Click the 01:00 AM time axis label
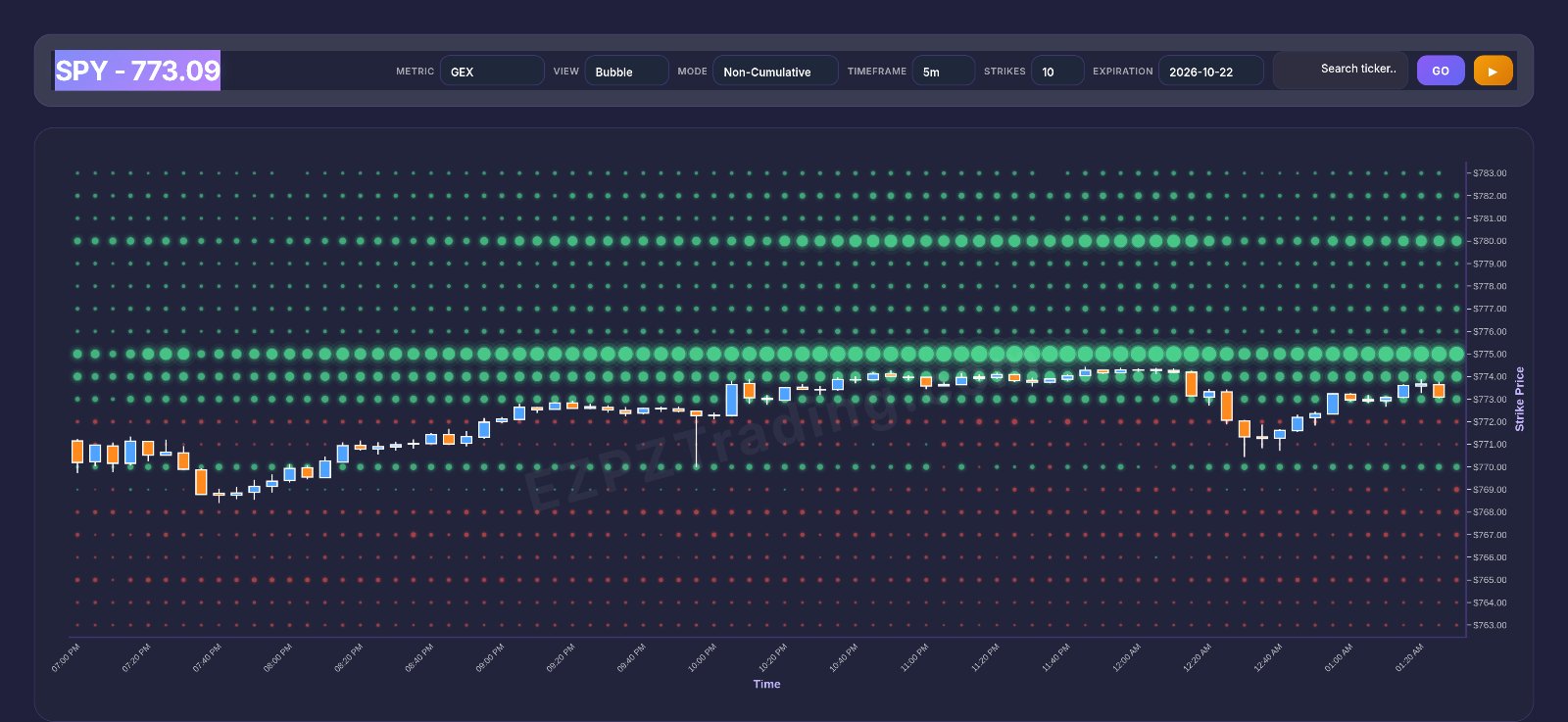Screen dimensions: 1568x722 (x=1339, y=657)
